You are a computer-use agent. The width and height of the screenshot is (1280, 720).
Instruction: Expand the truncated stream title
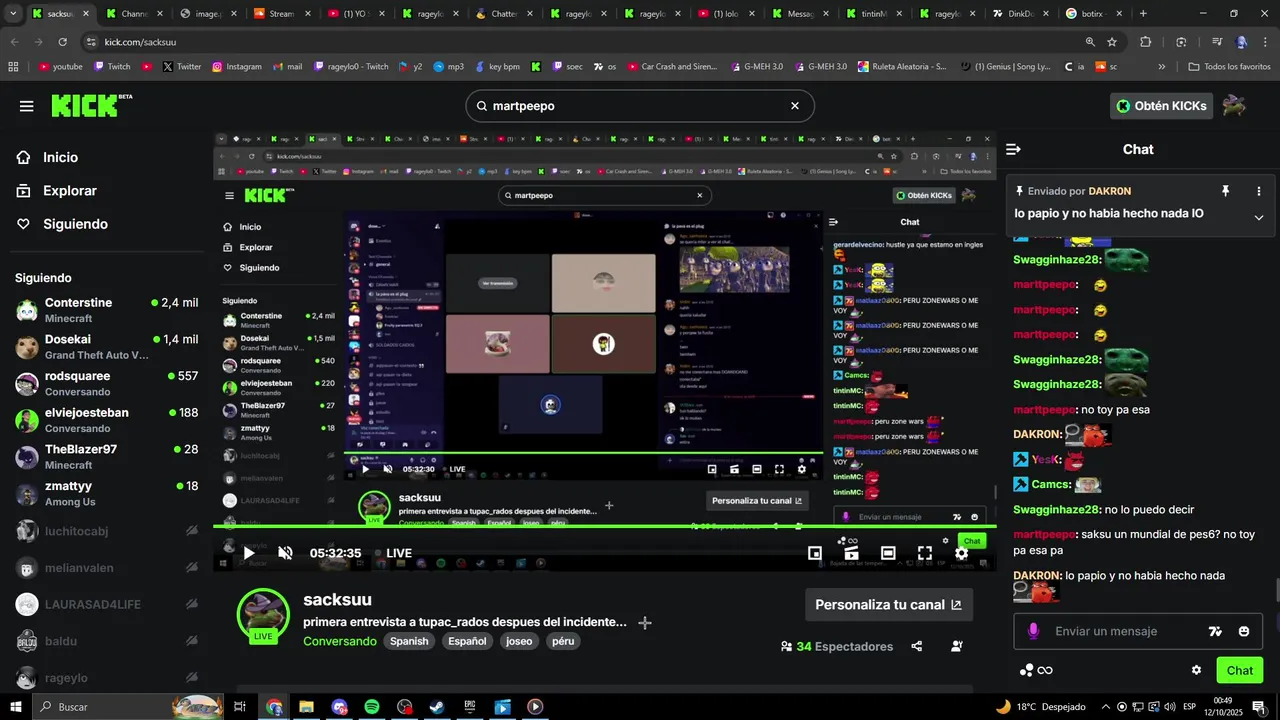[645, 622]
